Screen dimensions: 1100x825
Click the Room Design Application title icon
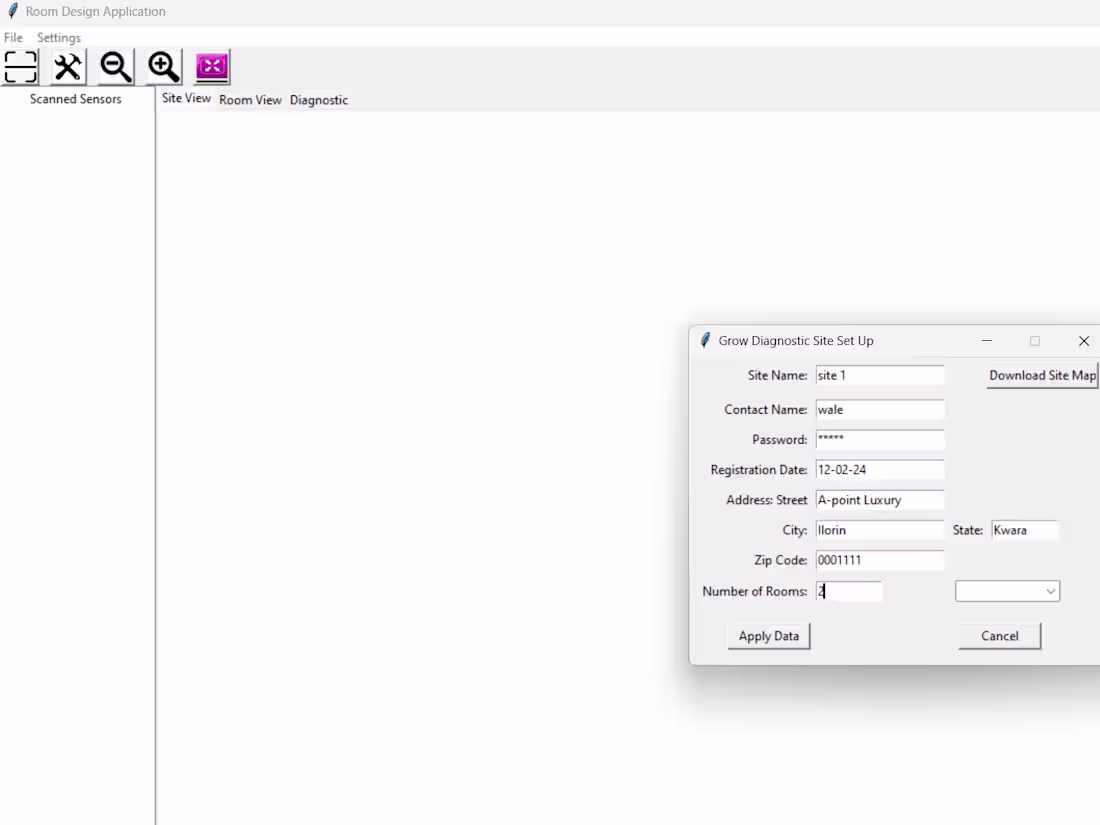(x=13, y=11)
